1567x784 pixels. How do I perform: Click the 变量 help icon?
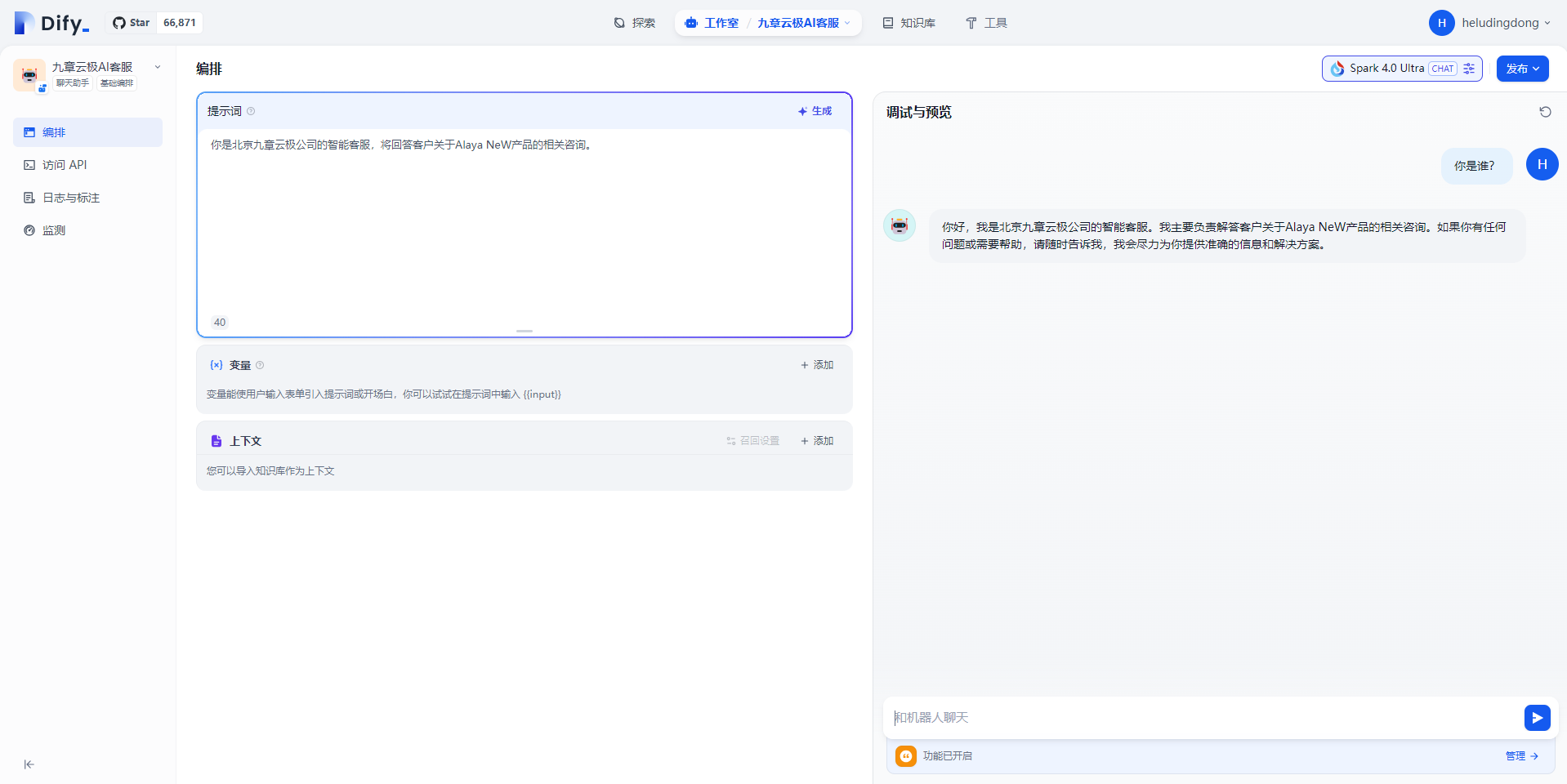click(x=260, y=365)
